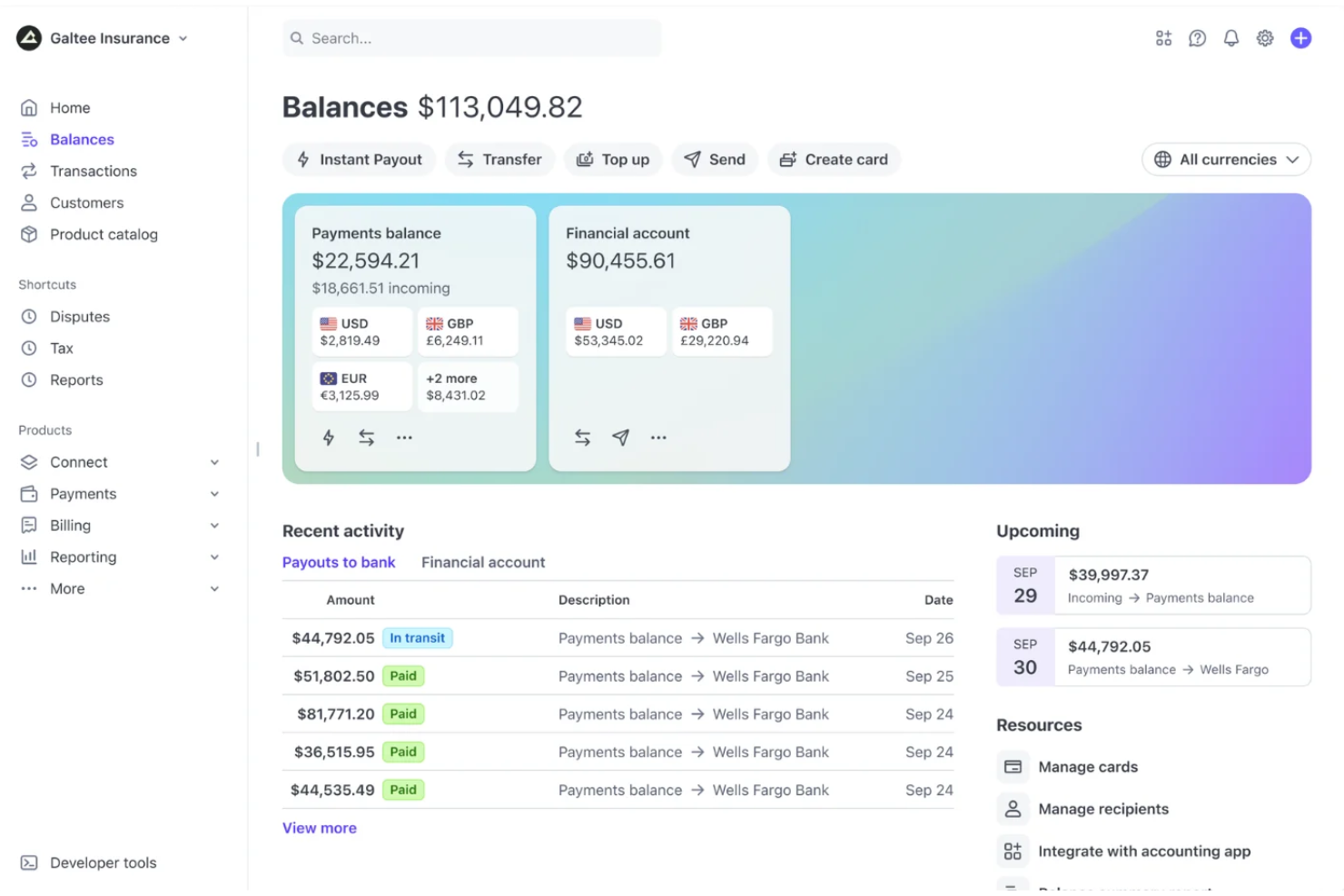The height and width of the screenshot is (896, 1344).
Task: Select the lightning payout icon on Payments balance card
Action: (x=328, y=438)
